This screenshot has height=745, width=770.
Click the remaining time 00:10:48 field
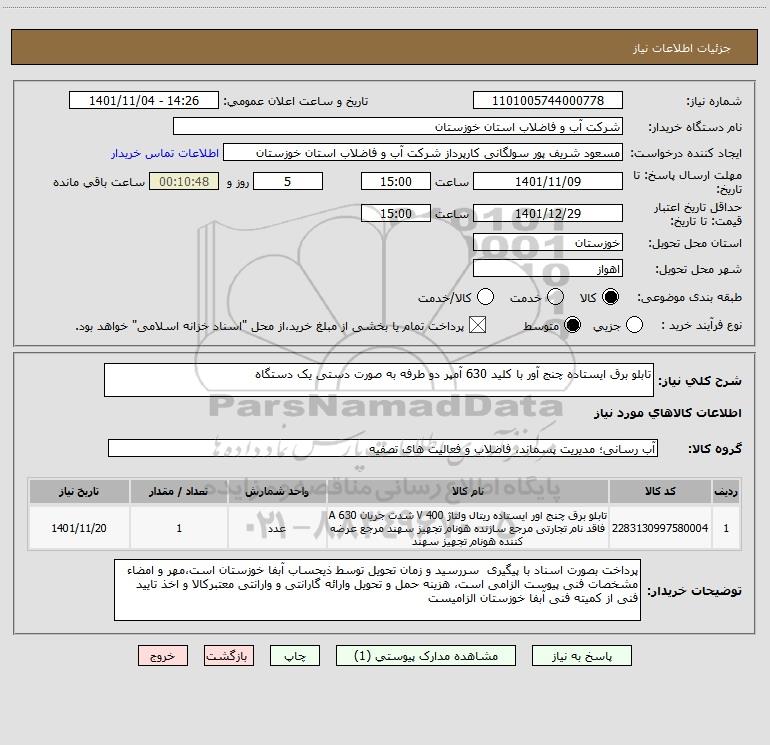[184, 182]
